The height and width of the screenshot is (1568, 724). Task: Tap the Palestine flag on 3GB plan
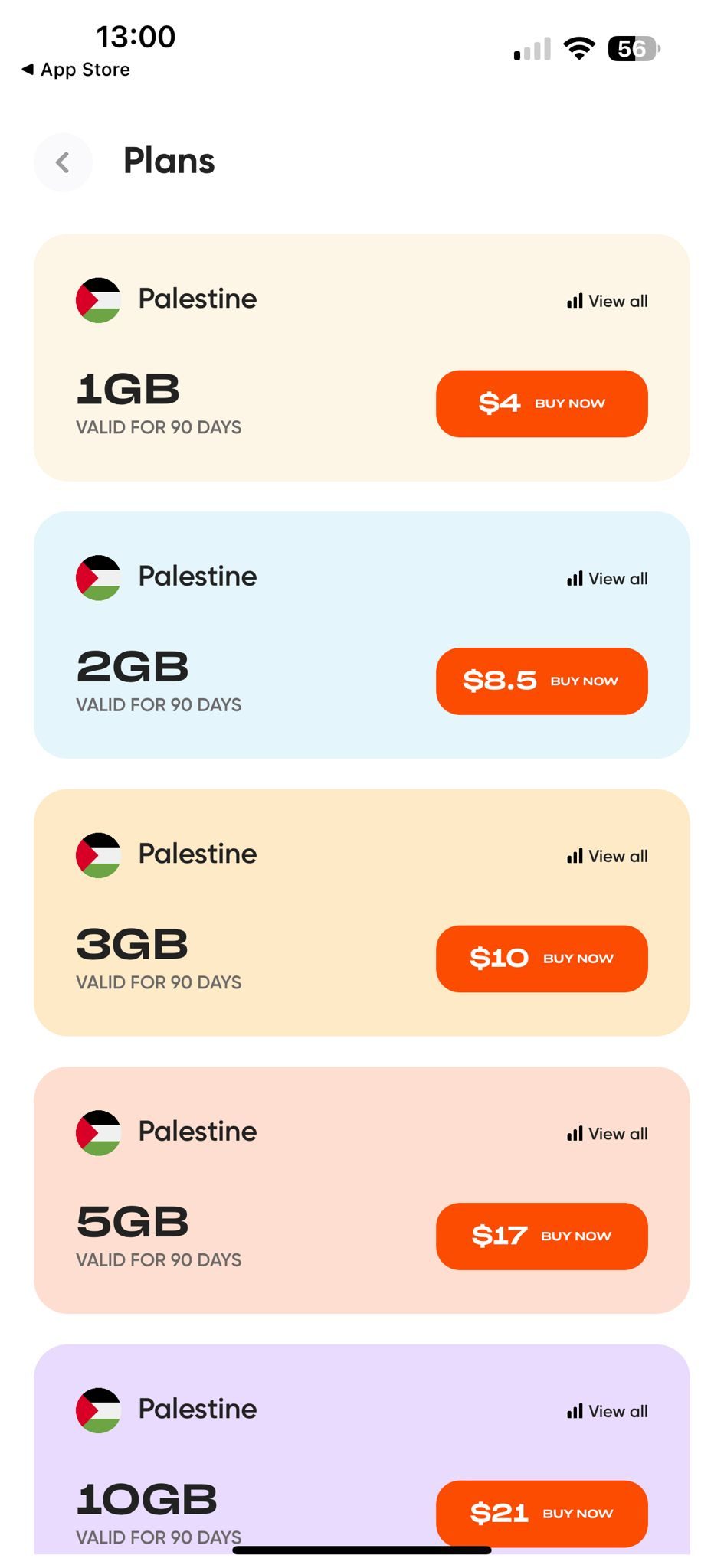pyautogui.click(x=98, y=855)
